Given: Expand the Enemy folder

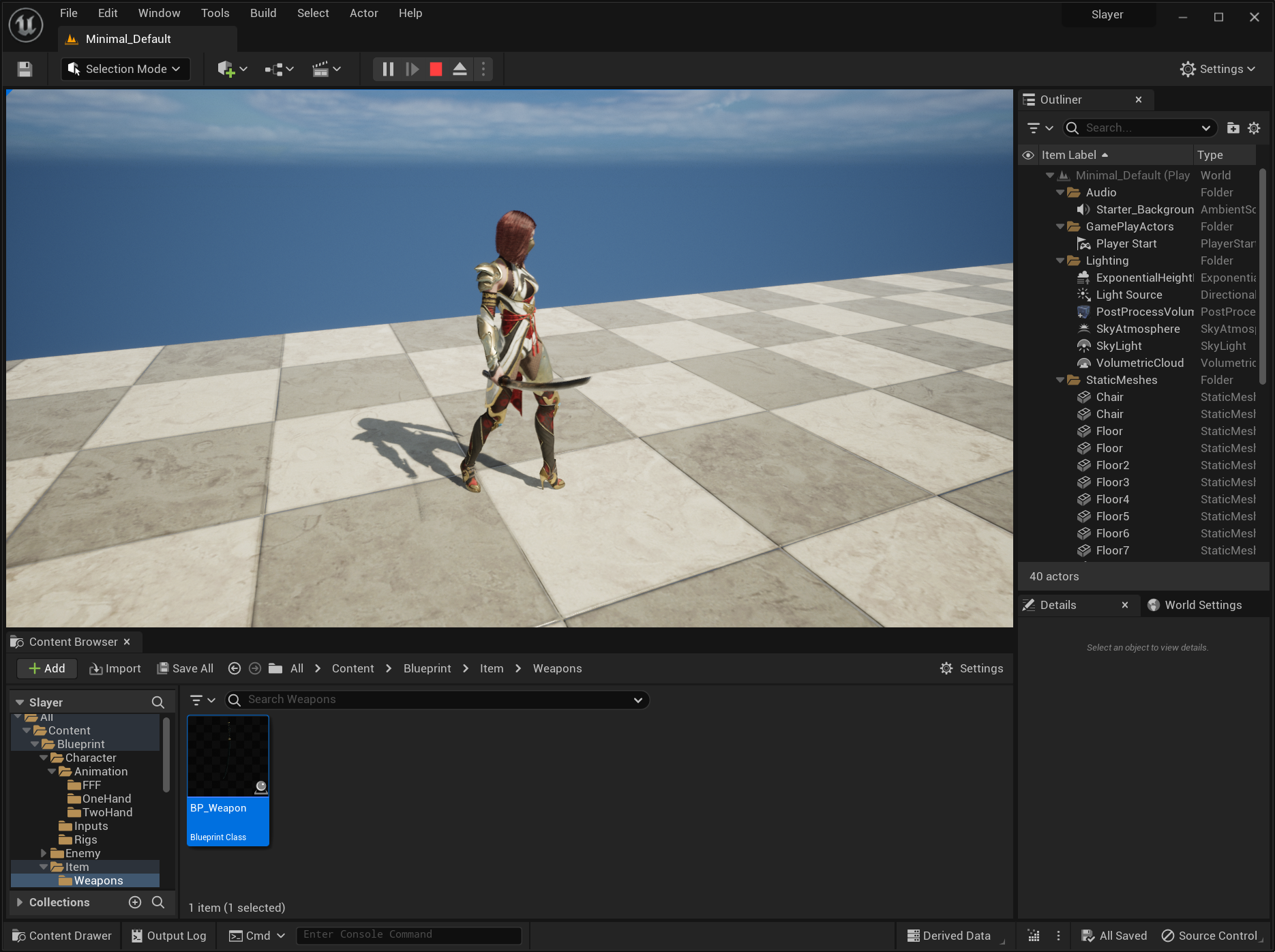Looking at the screenshot, I should click(x=44, y=853).
